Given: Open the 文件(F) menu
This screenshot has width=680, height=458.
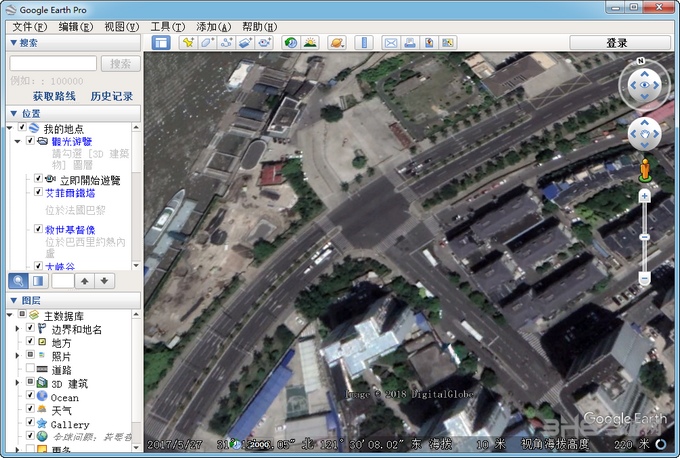Looking at the screenshot, I should (x=29, y=27).
